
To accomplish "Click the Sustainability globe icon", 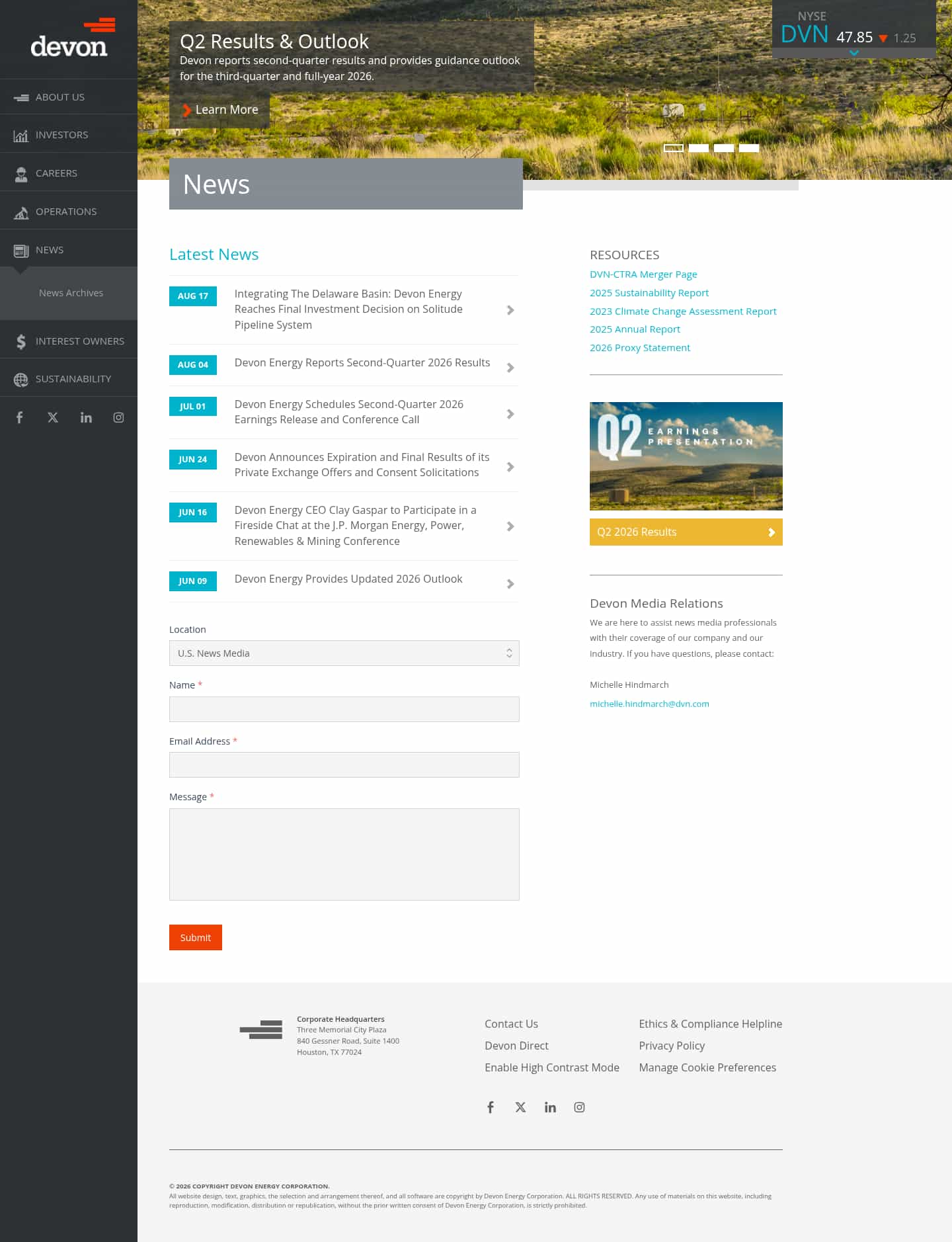I will (21, 380).
